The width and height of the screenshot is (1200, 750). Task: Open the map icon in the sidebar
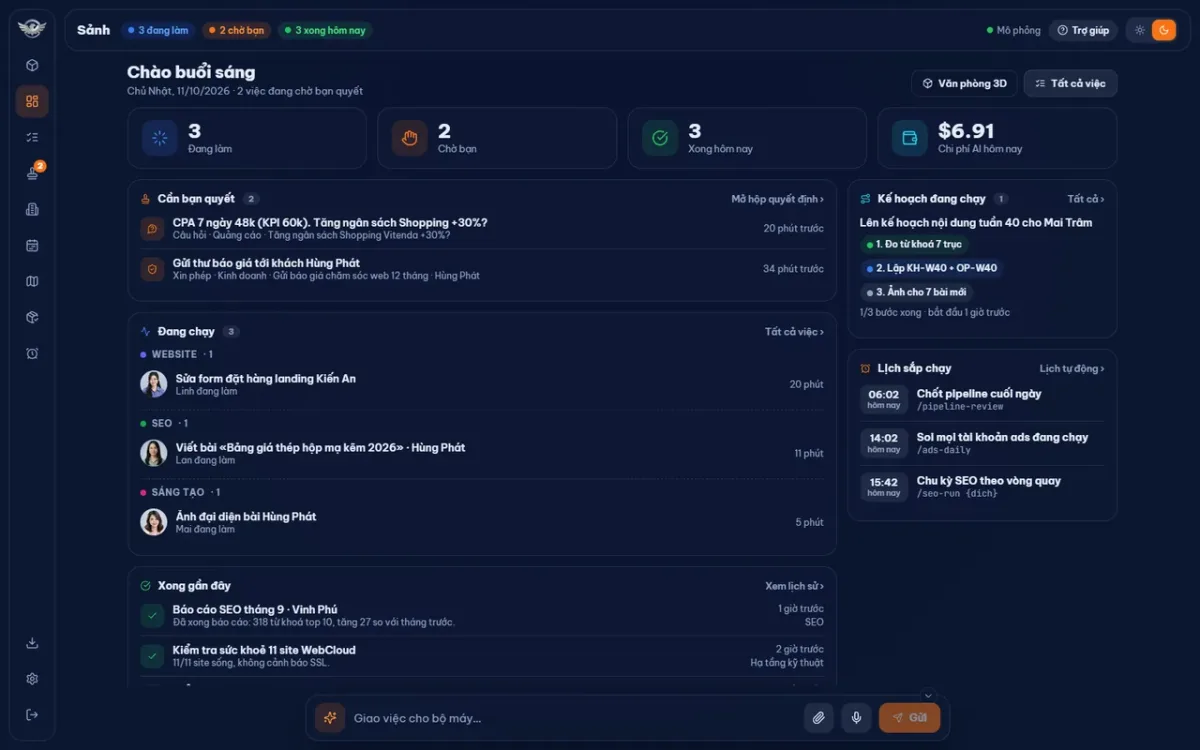coord(32,281)
